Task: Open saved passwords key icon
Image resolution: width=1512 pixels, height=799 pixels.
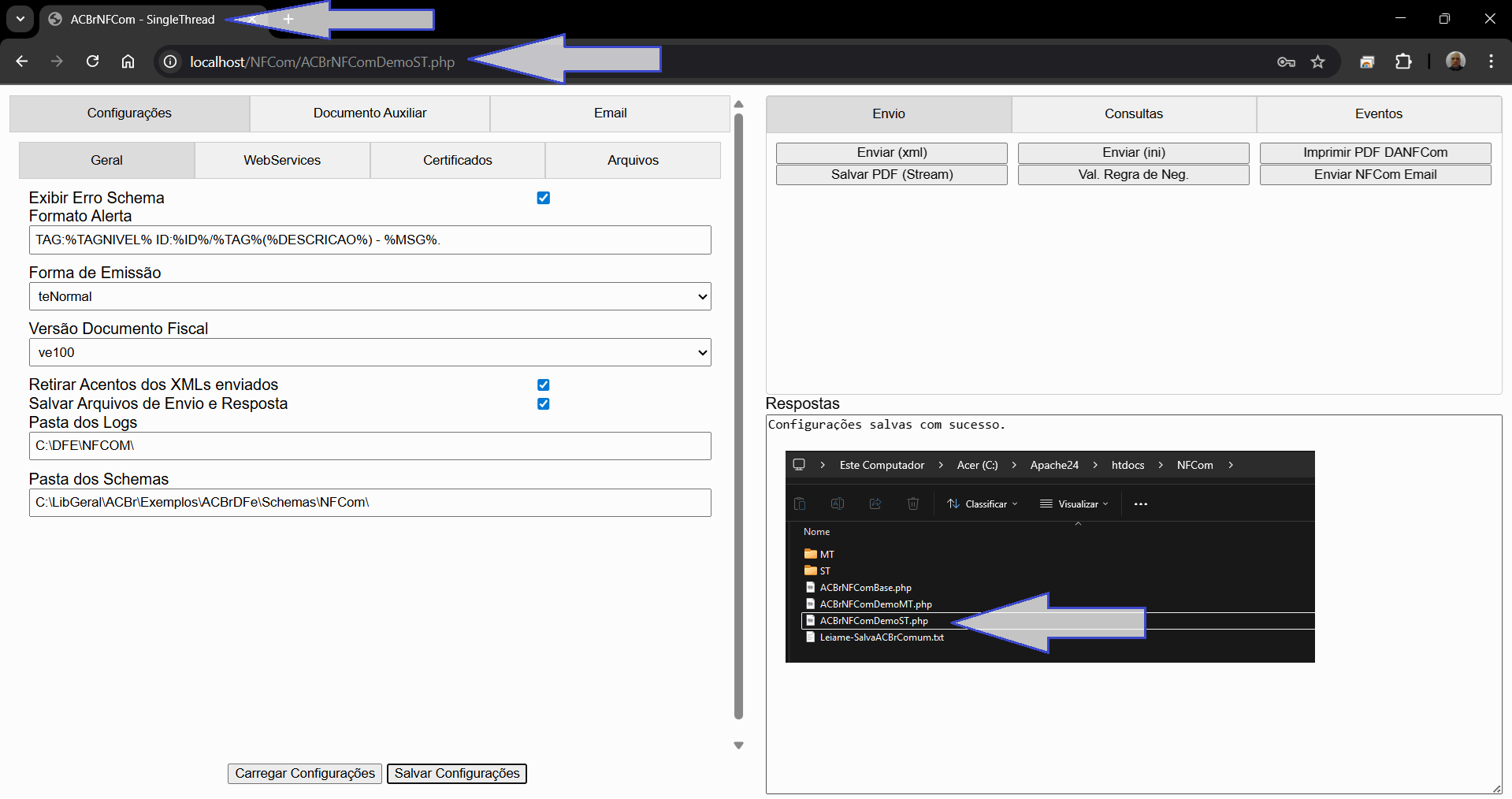Action: tap(1286, 62)
